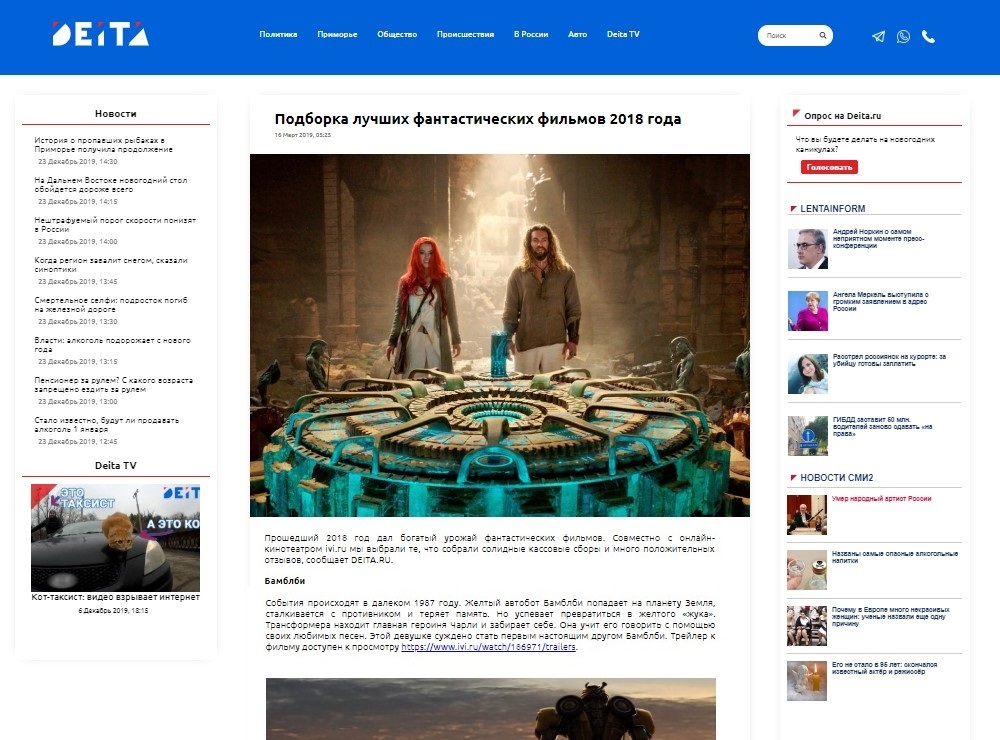Click the Ангела Меркель thumbnail photo
Image resolution: width=1000 pixels, height=740 pixels.
click(x=807, y=311)
